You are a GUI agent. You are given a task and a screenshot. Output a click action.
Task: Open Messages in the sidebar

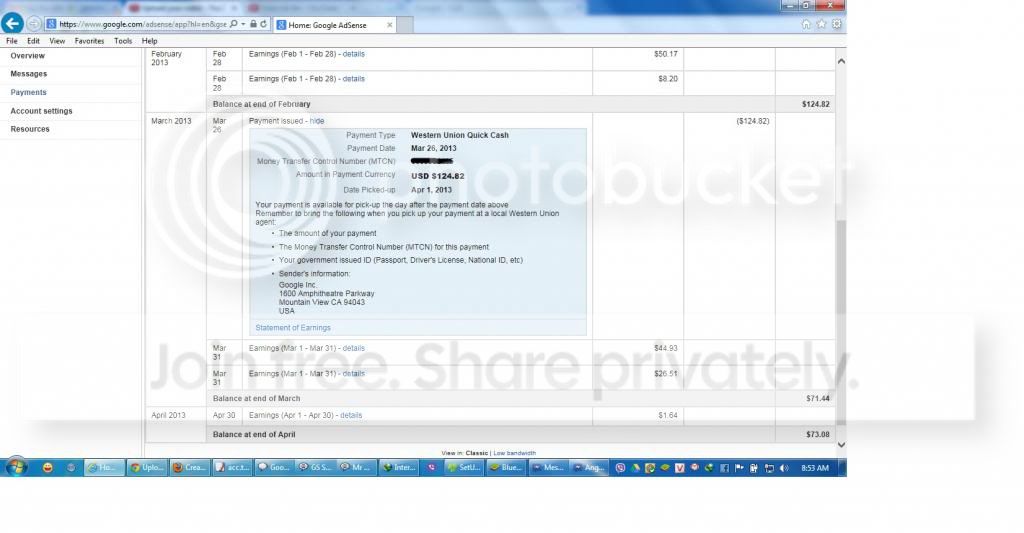[29, 74]
